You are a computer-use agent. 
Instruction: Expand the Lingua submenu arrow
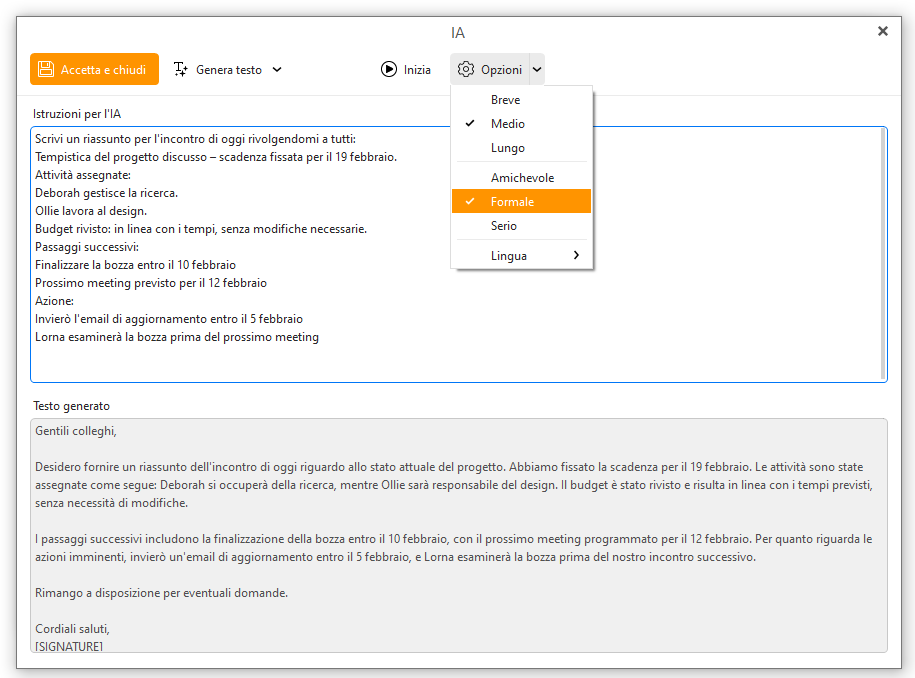click(x=577, y=255)
